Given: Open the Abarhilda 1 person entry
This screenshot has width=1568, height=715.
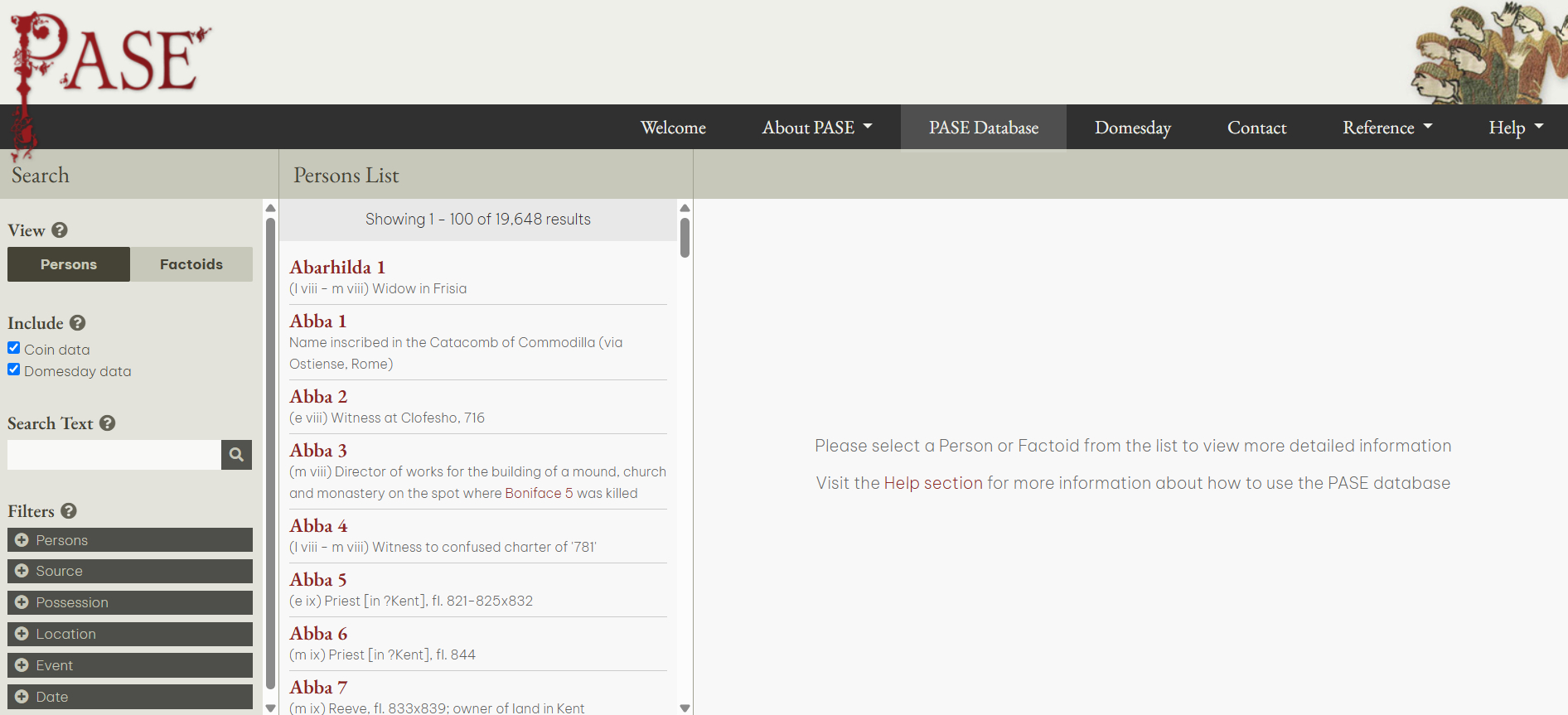Looking at the screenshot, I should click(x=337, y=268).
